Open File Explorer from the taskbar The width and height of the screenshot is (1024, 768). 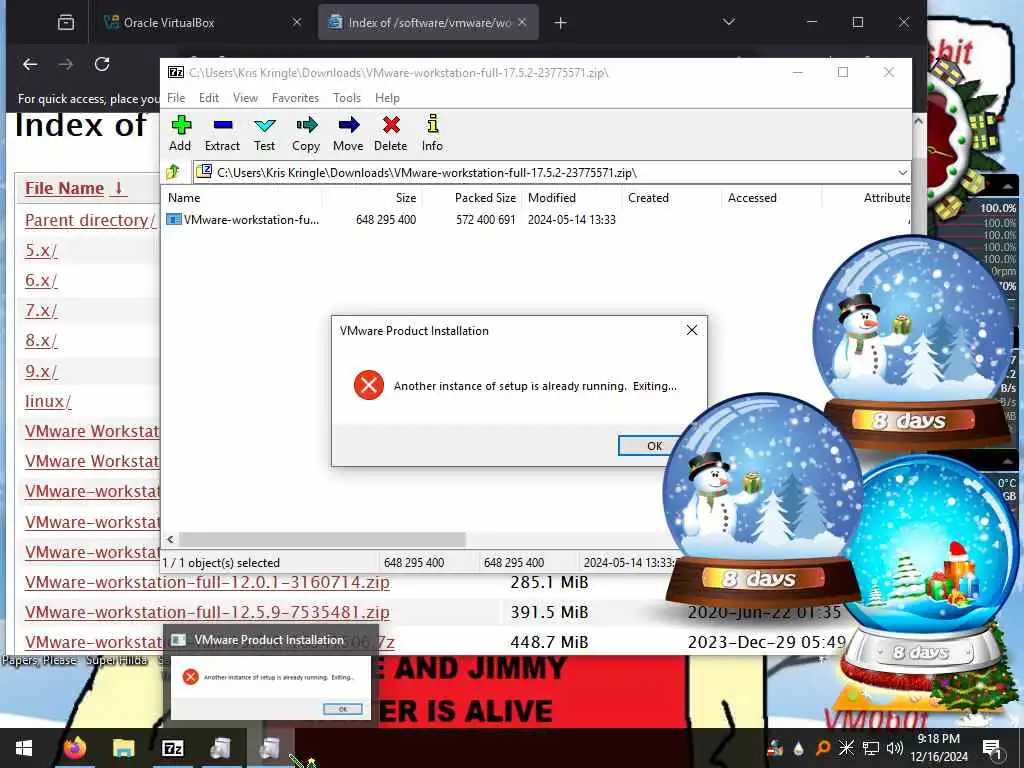(123, 748)
